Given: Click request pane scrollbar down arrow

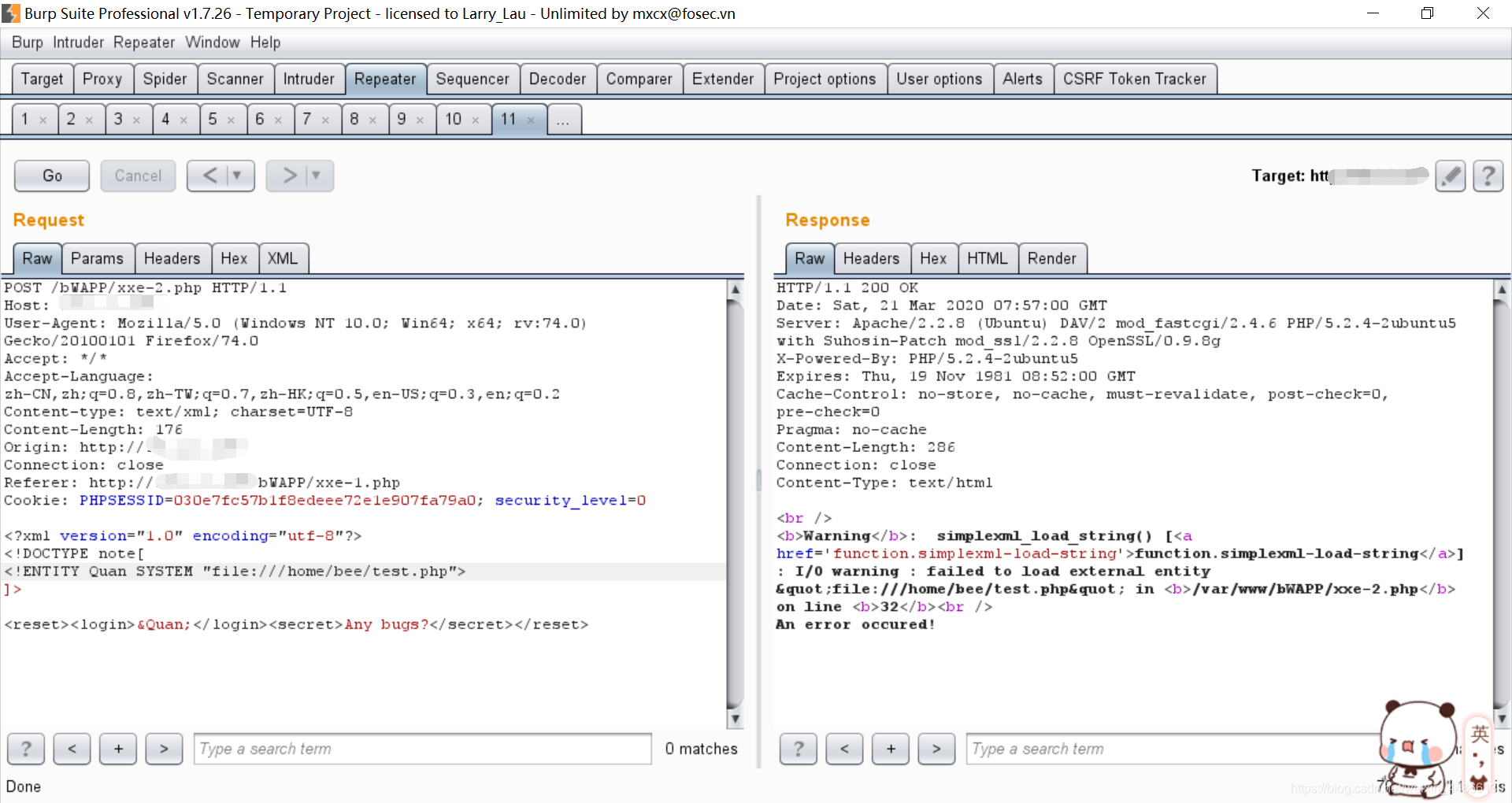Looking at the screenshot, I should (735, 718).
